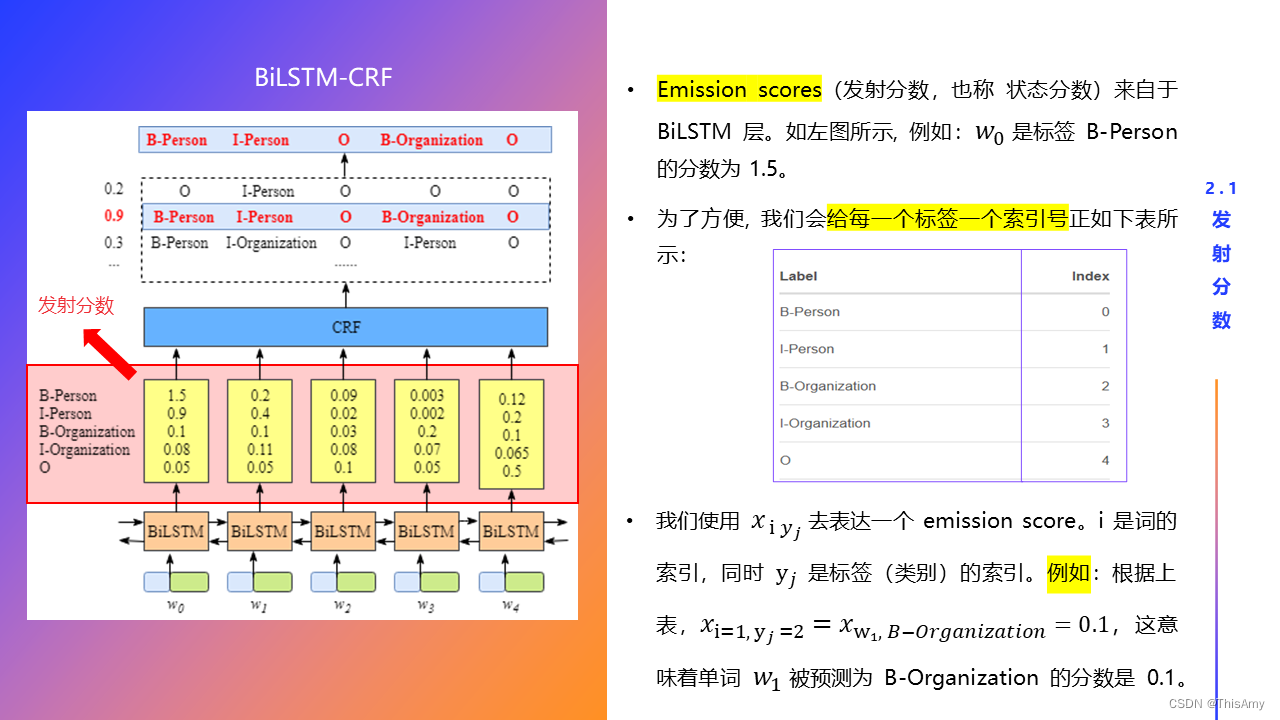Click red B-Organization in the top output row
This screenshot has height=720, width=1280.
[x=432, y=140]
